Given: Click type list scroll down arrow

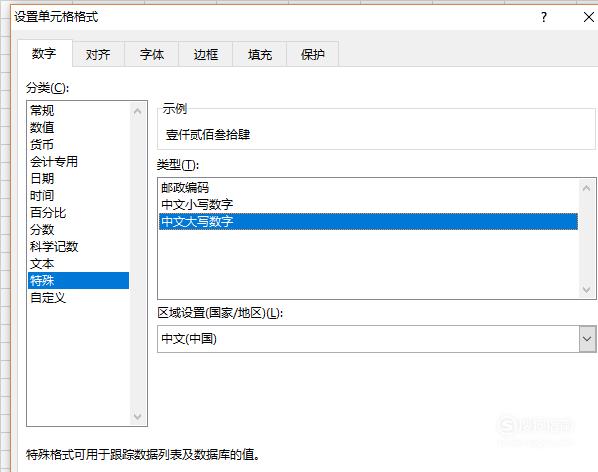Looking at the screenshot, I should pyautogui.click(x=587, y=290).
